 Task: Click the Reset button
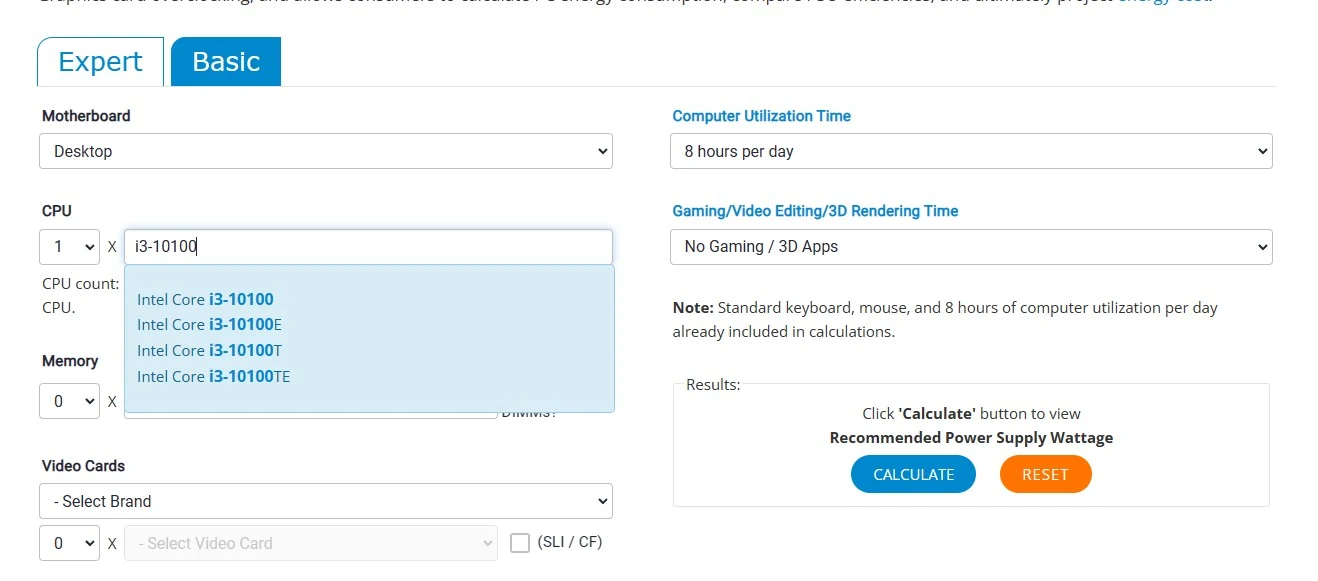(1045, 474)
